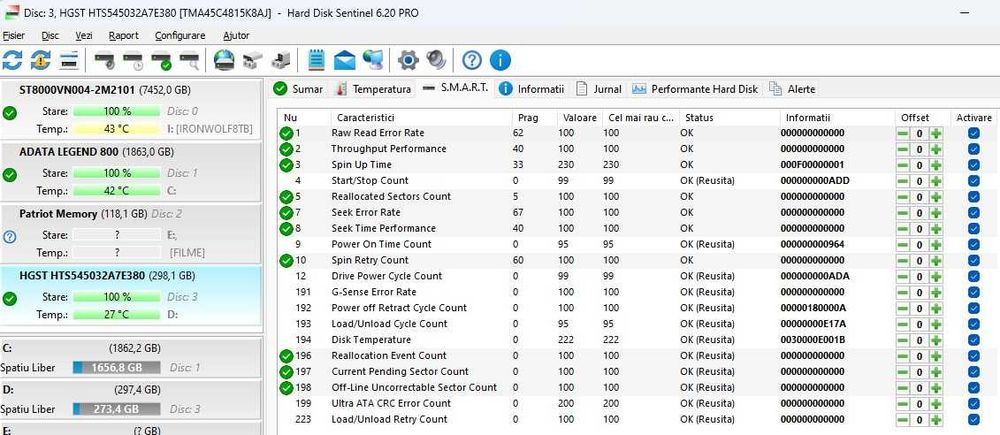This screenshot has width=1000, height=435.
Task: Click the disk with gear toolbar icon
Action: [x=105, y=61]
